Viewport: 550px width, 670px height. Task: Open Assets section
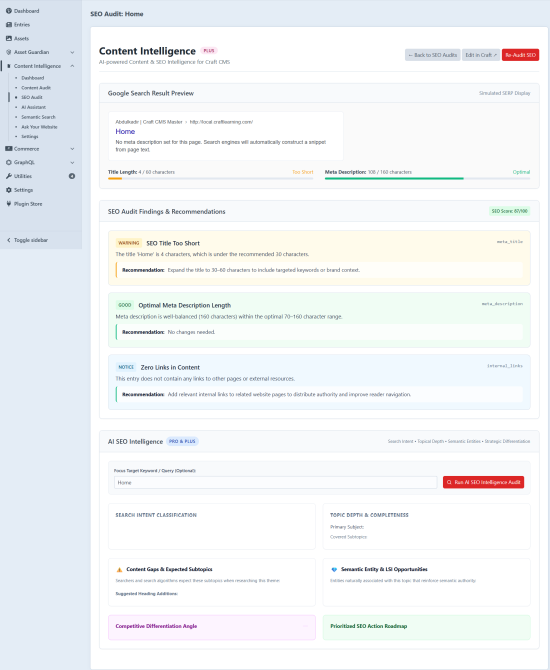tap(21, 38)
